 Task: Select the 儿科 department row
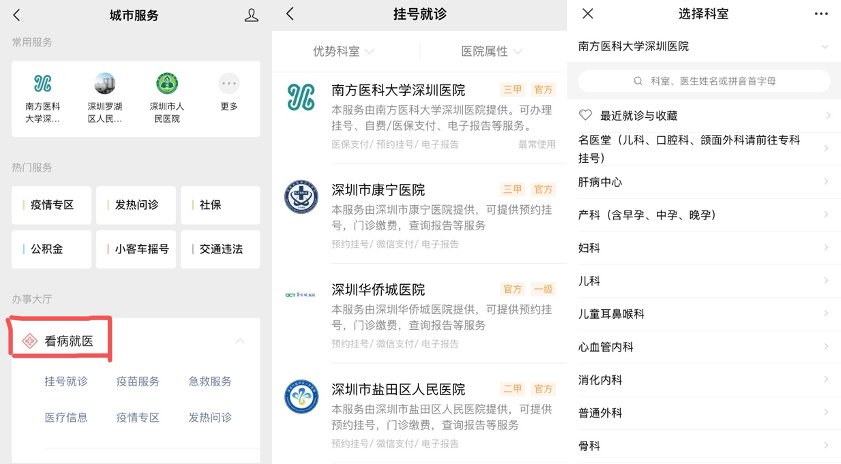[x=704, y=280]
